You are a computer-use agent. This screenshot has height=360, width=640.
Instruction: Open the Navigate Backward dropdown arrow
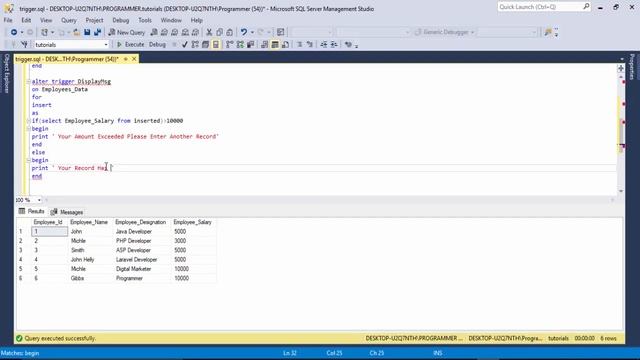click(22, 32)
